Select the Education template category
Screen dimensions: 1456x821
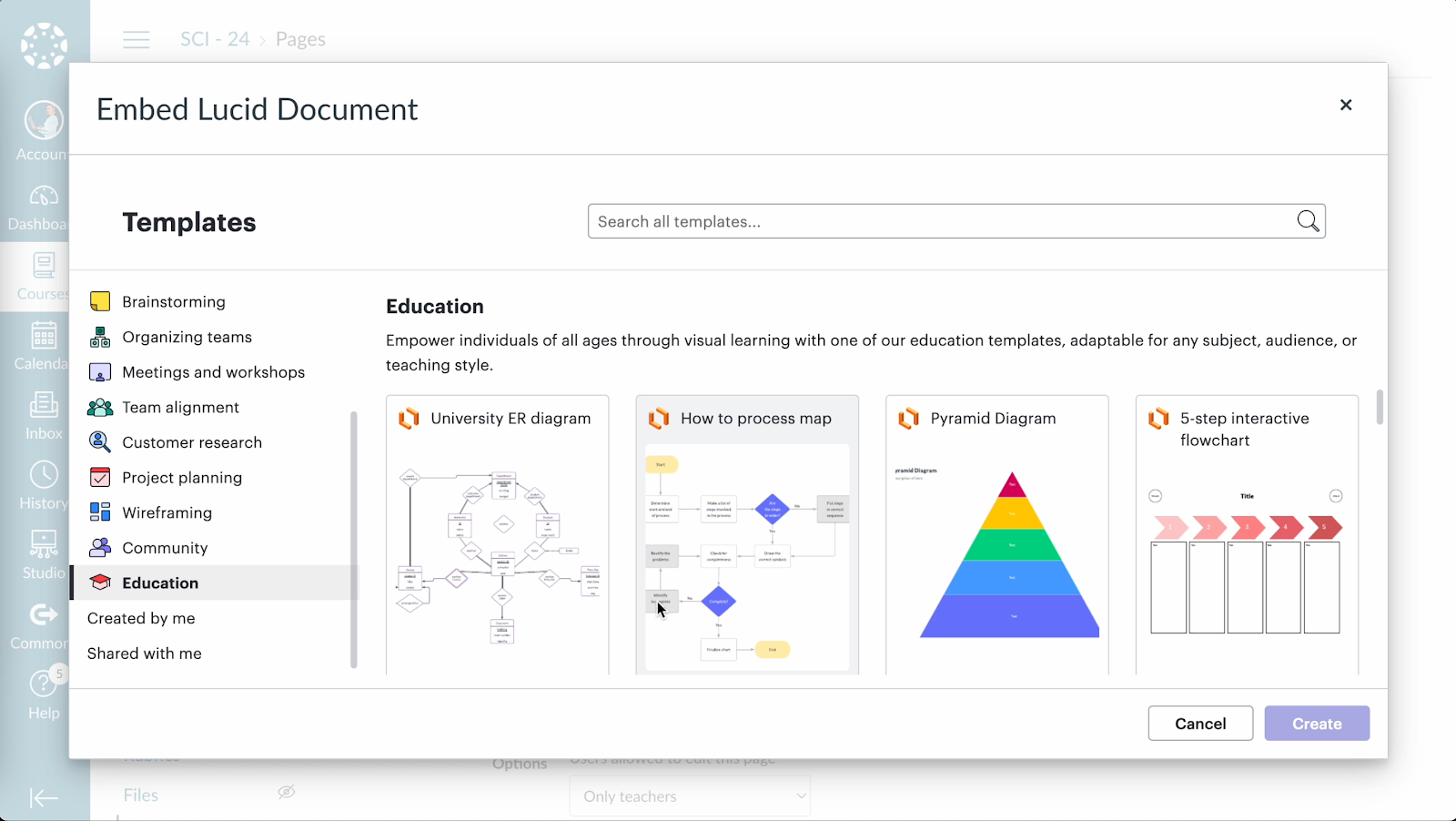click(215, 583)
